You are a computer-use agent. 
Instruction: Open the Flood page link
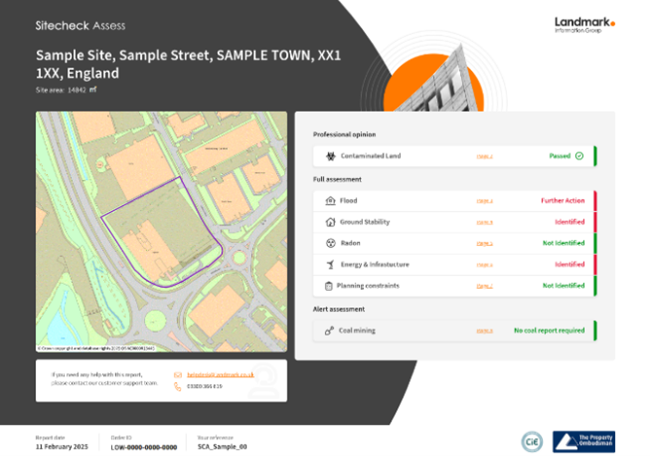(x=484, y=201)
